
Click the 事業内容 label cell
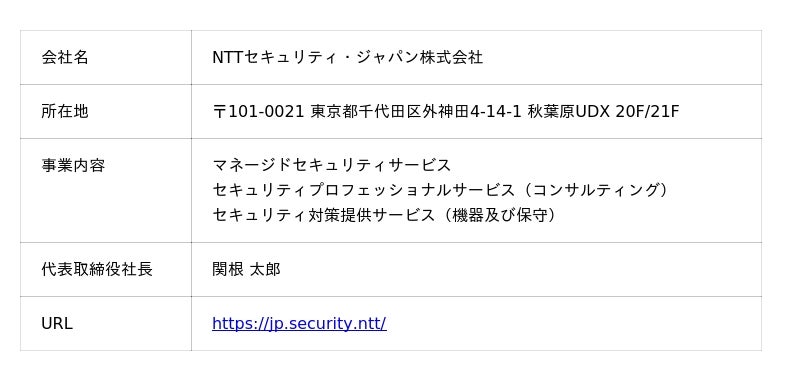point(106,190)
